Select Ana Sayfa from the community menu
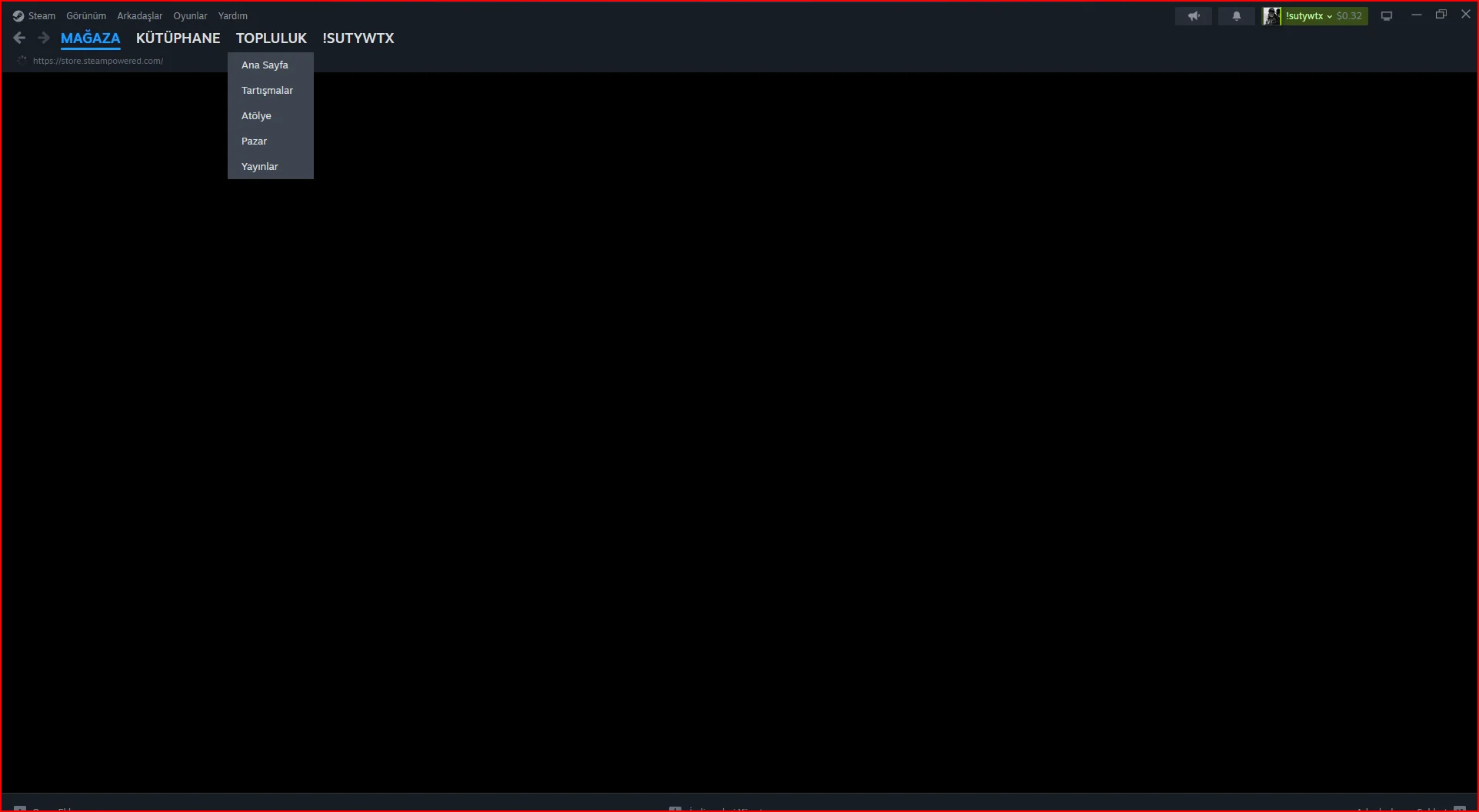 point(265,65)
